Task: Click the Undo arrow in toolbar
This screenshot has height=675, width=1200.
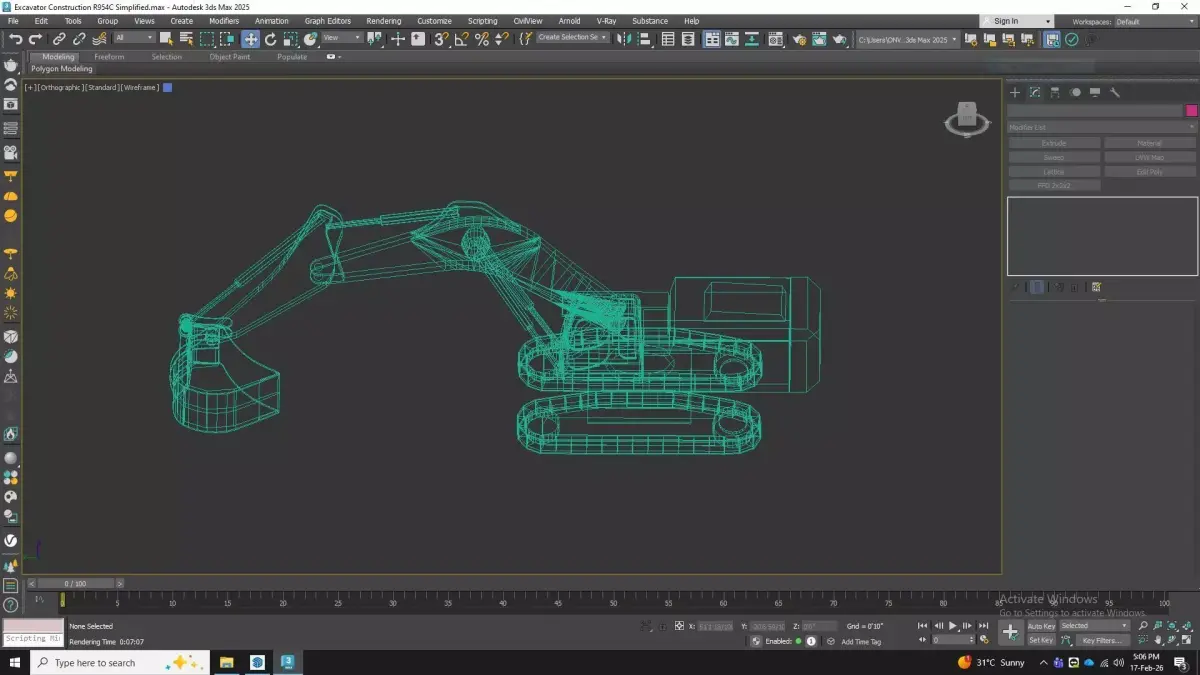Action: [x=16, y=39]
